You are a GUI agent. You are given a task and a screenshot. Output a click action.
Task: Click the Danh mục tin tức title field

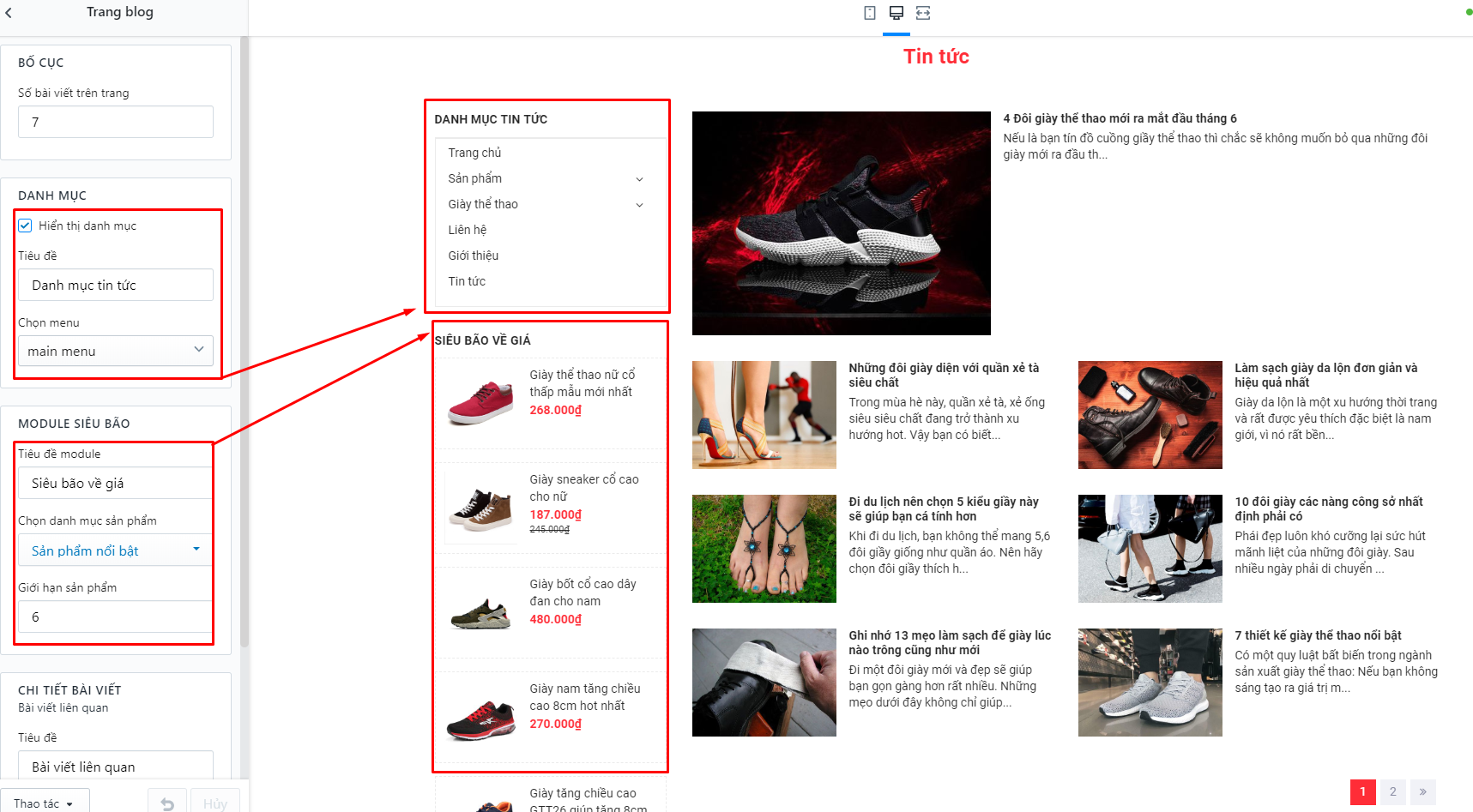point(116,285)
